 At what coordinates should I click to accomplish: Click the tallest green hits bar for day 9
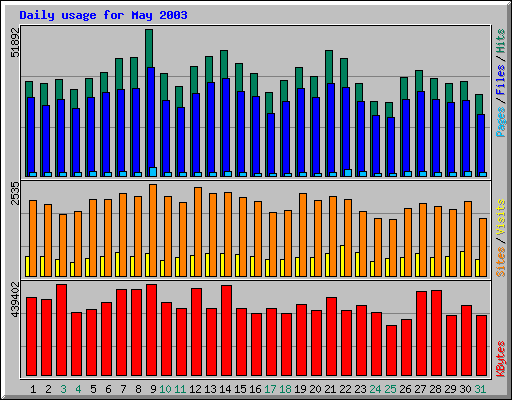tap(149, 48)
